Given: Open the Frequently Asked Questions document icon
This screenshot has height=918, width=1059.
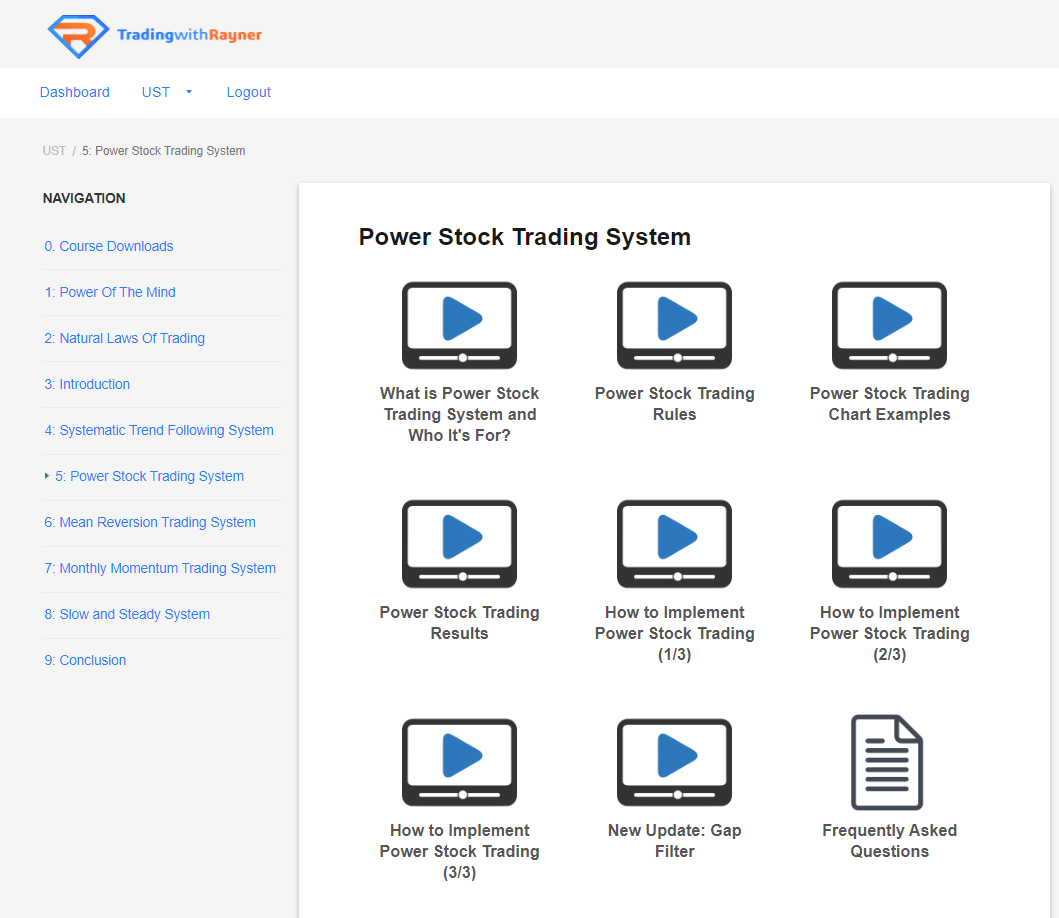Looking at the screenshot, I should [886, 762].
